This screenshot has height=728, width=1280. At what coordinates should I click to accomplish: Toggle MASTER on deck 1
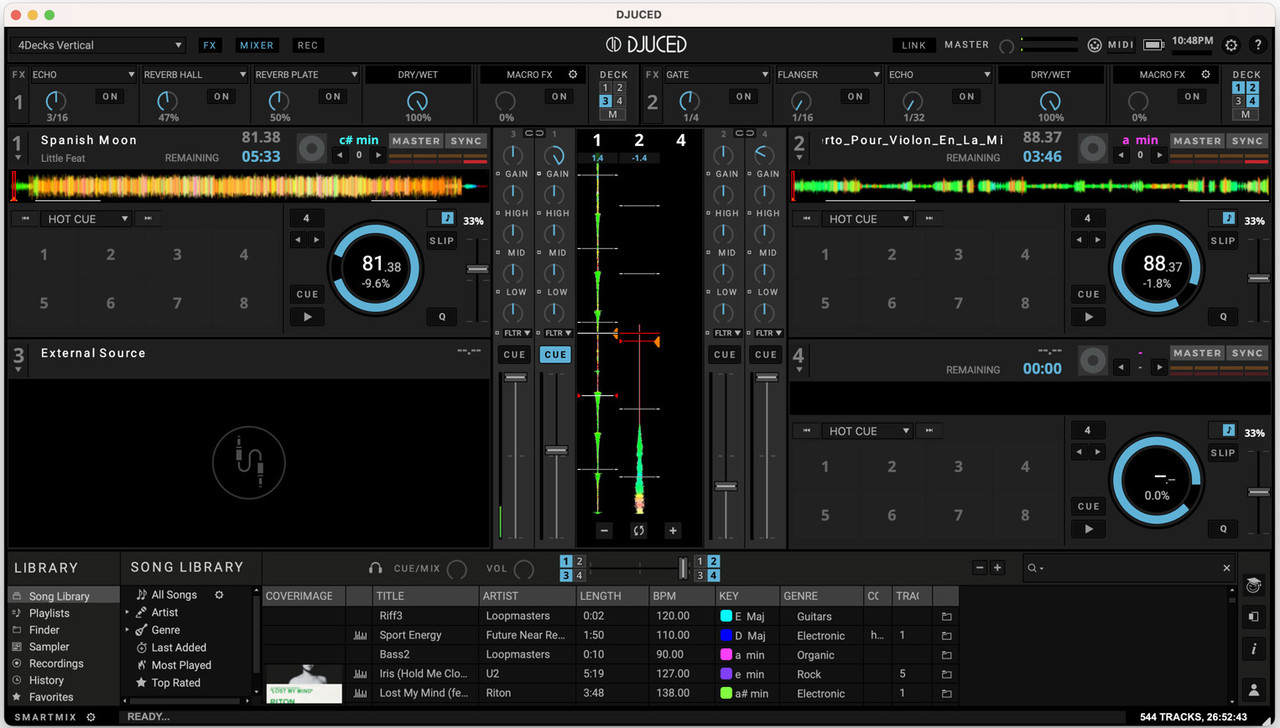416,141
